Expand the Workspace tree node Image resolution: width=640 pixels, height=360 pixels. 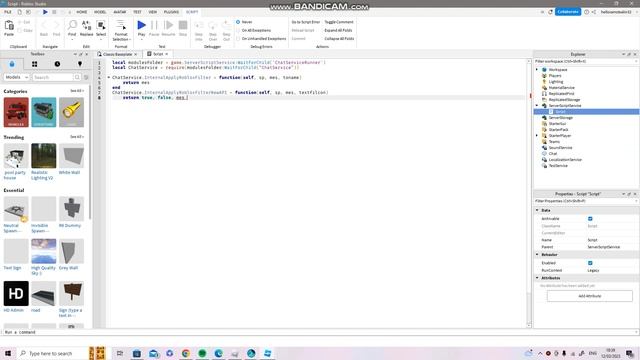click(537, 70)
